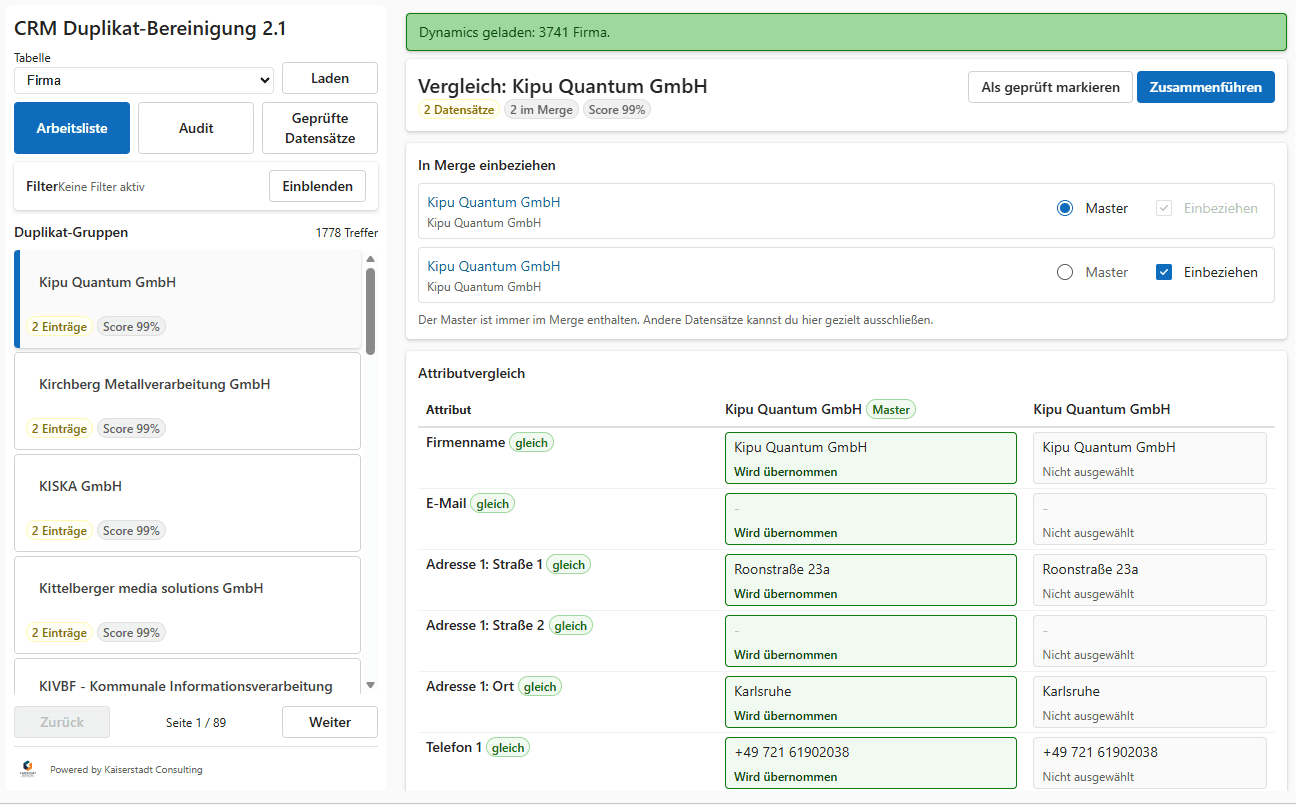The image size is (1296, 806).
Task: Click the Kaiserstadt Consulting logo icon
Action: [x=28, y=769]
